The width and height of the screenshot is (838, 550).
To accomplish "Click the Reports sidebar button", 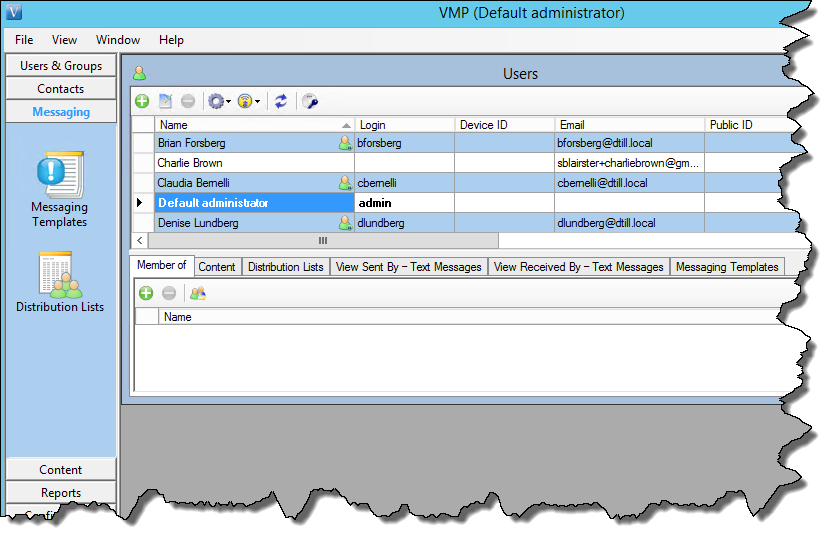I will point(61,493).
